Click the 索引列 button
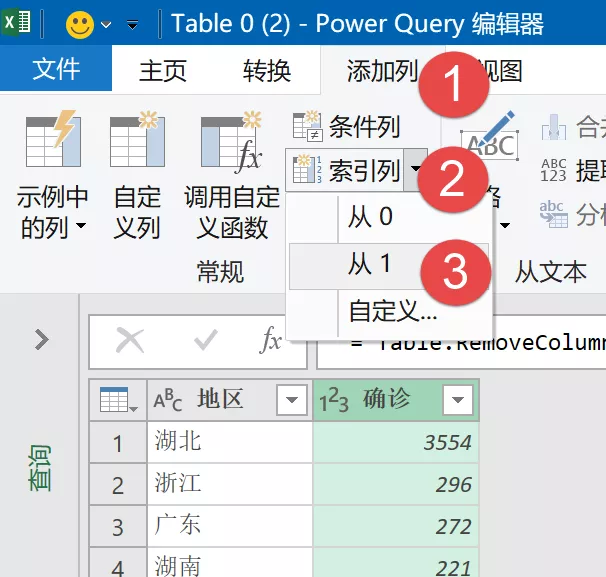 tap(345, 170)
